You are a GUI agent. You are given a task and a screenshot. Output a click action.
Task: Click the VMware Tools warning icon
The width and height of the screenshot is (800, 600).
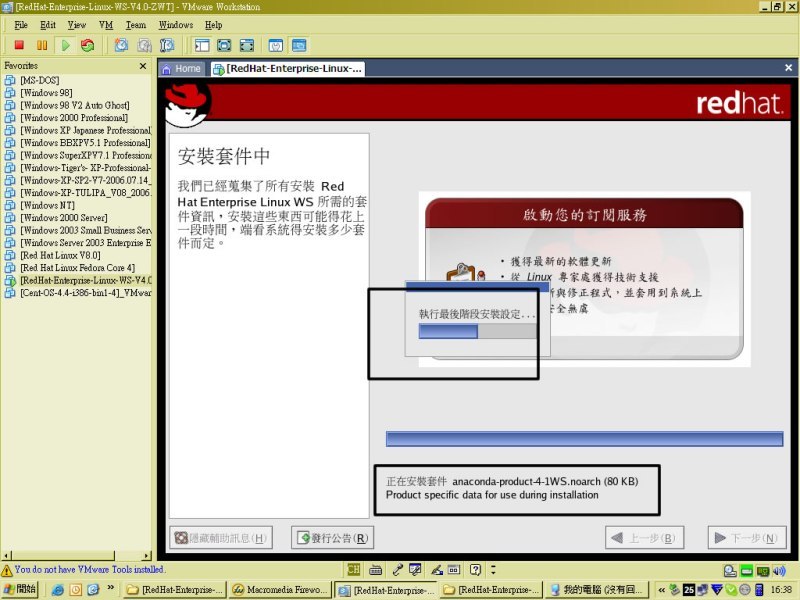tap(7, 570)
